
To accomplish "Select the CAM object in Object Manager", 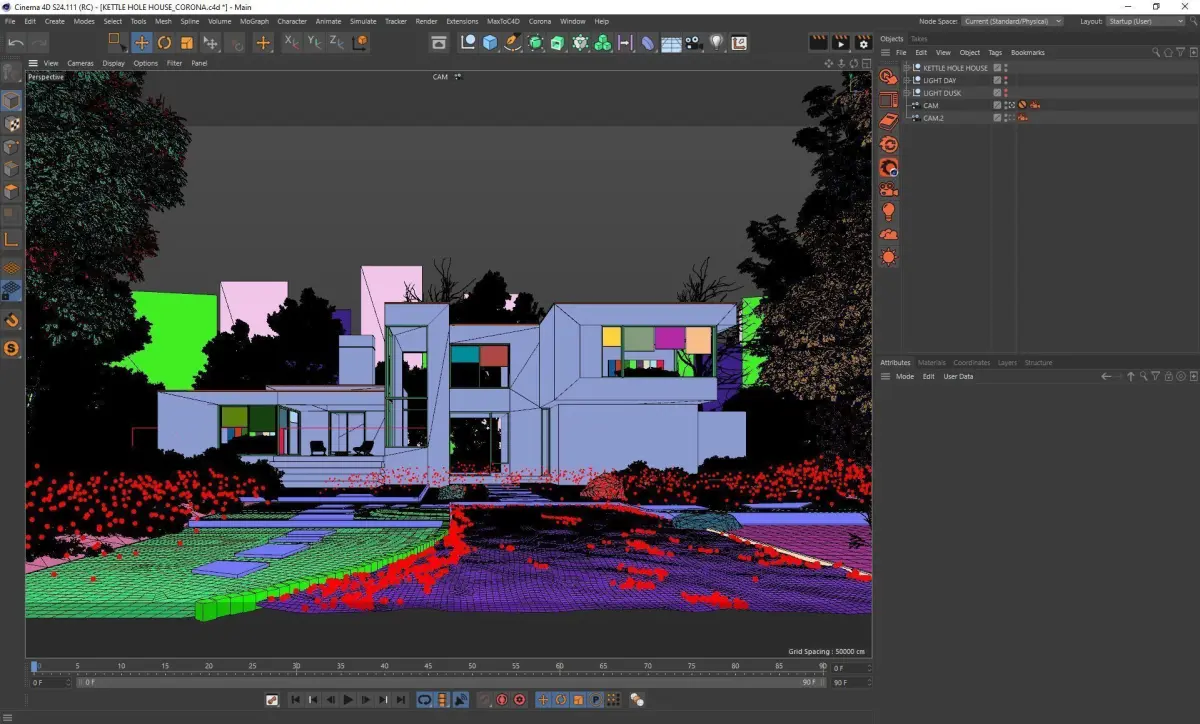I will (931, 105).
